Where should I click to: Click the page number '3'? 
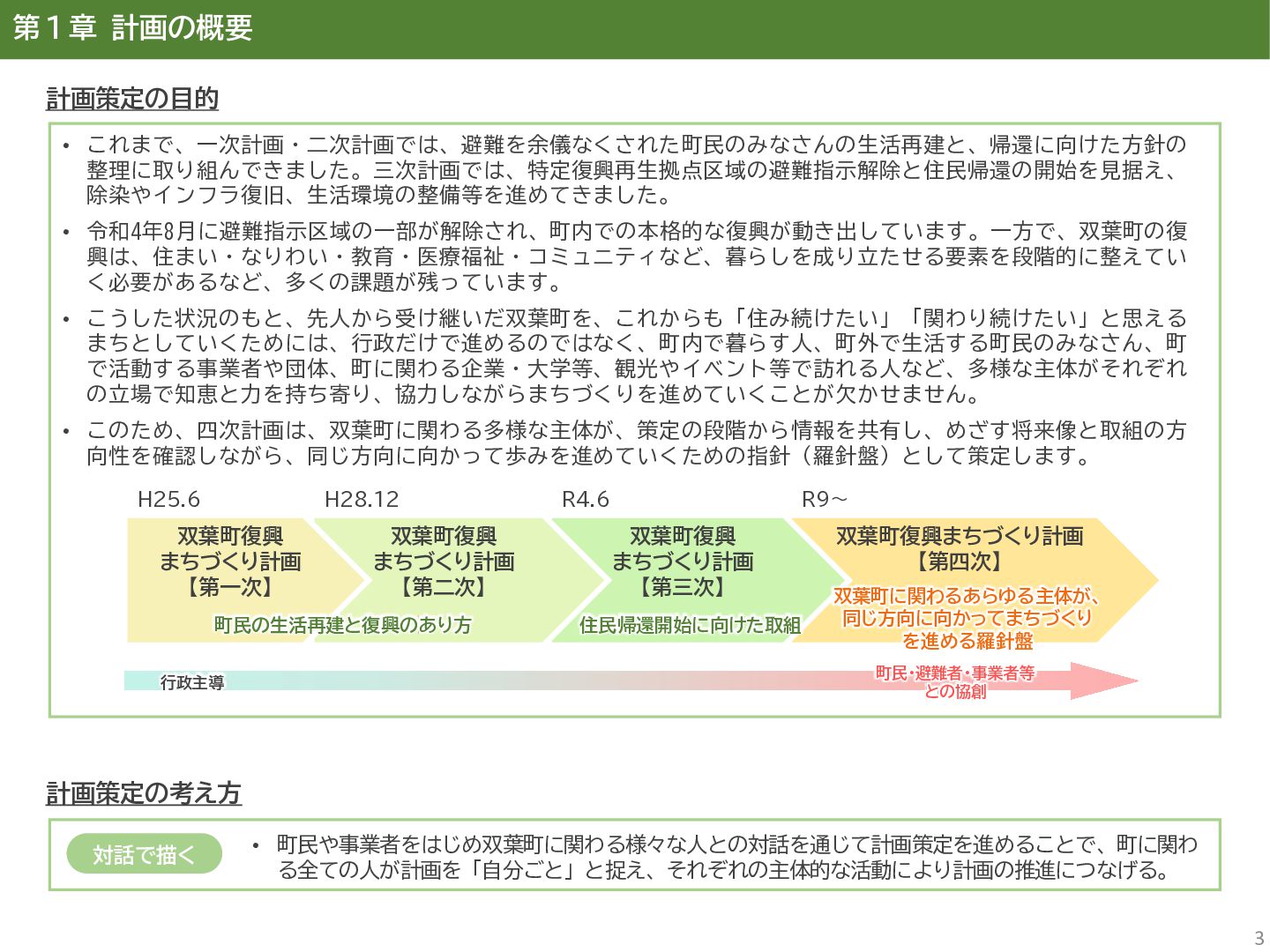coord(1259,938)
